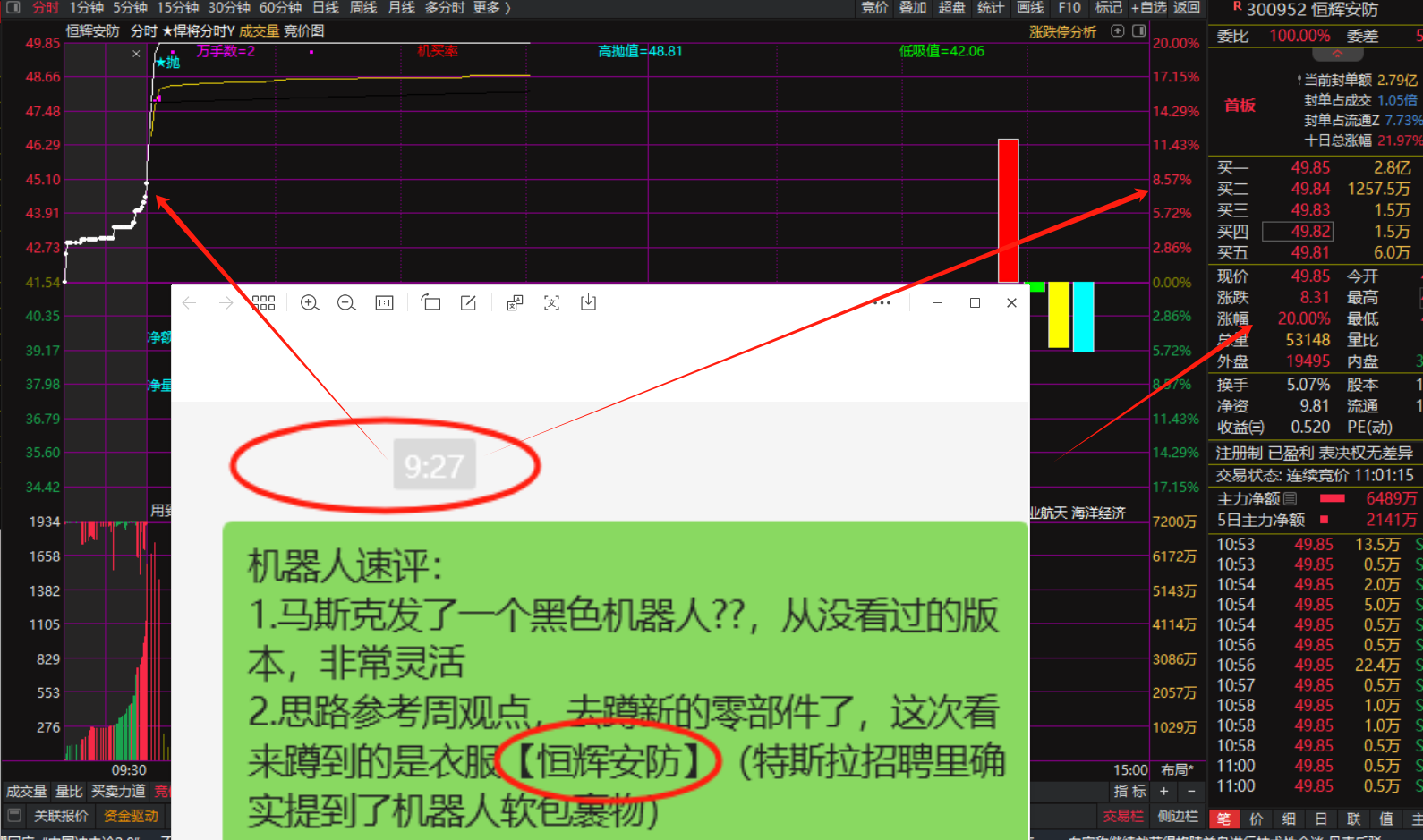Switch to the 5分钟 chart period

pyautogui.click(x=130, y=7)
